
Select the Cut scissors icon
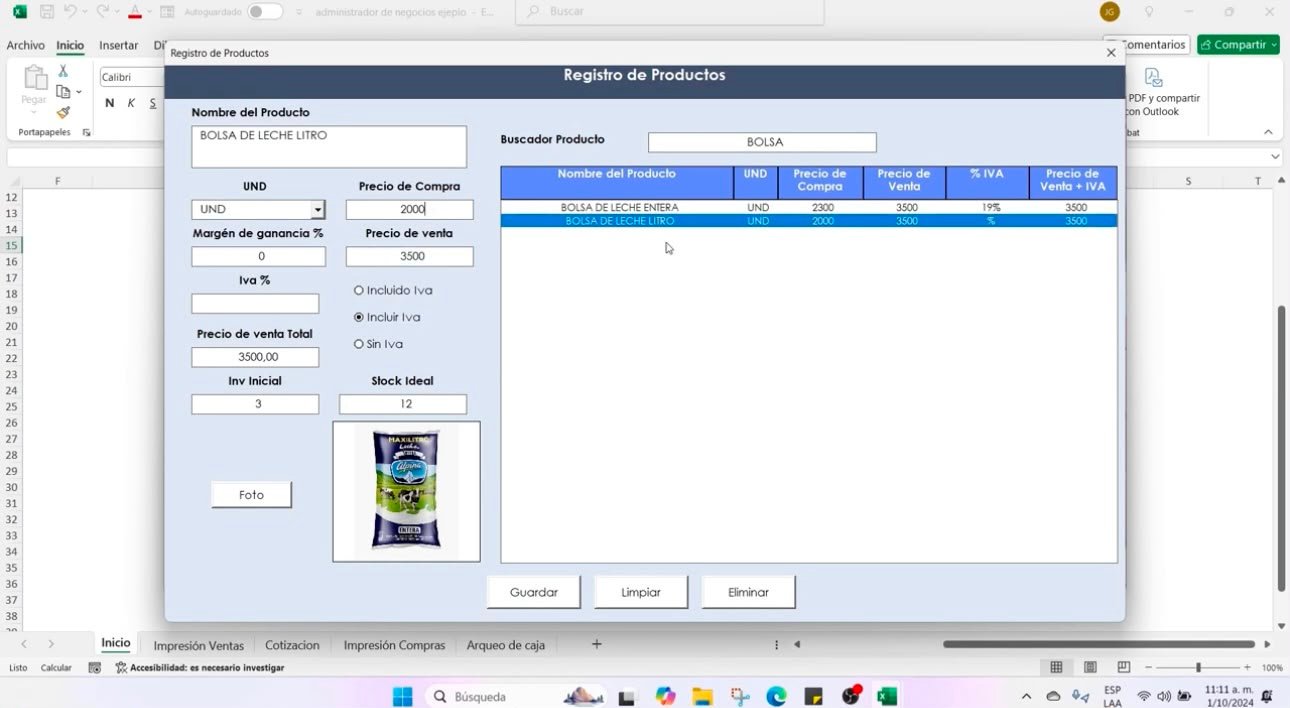pos(63,71)
